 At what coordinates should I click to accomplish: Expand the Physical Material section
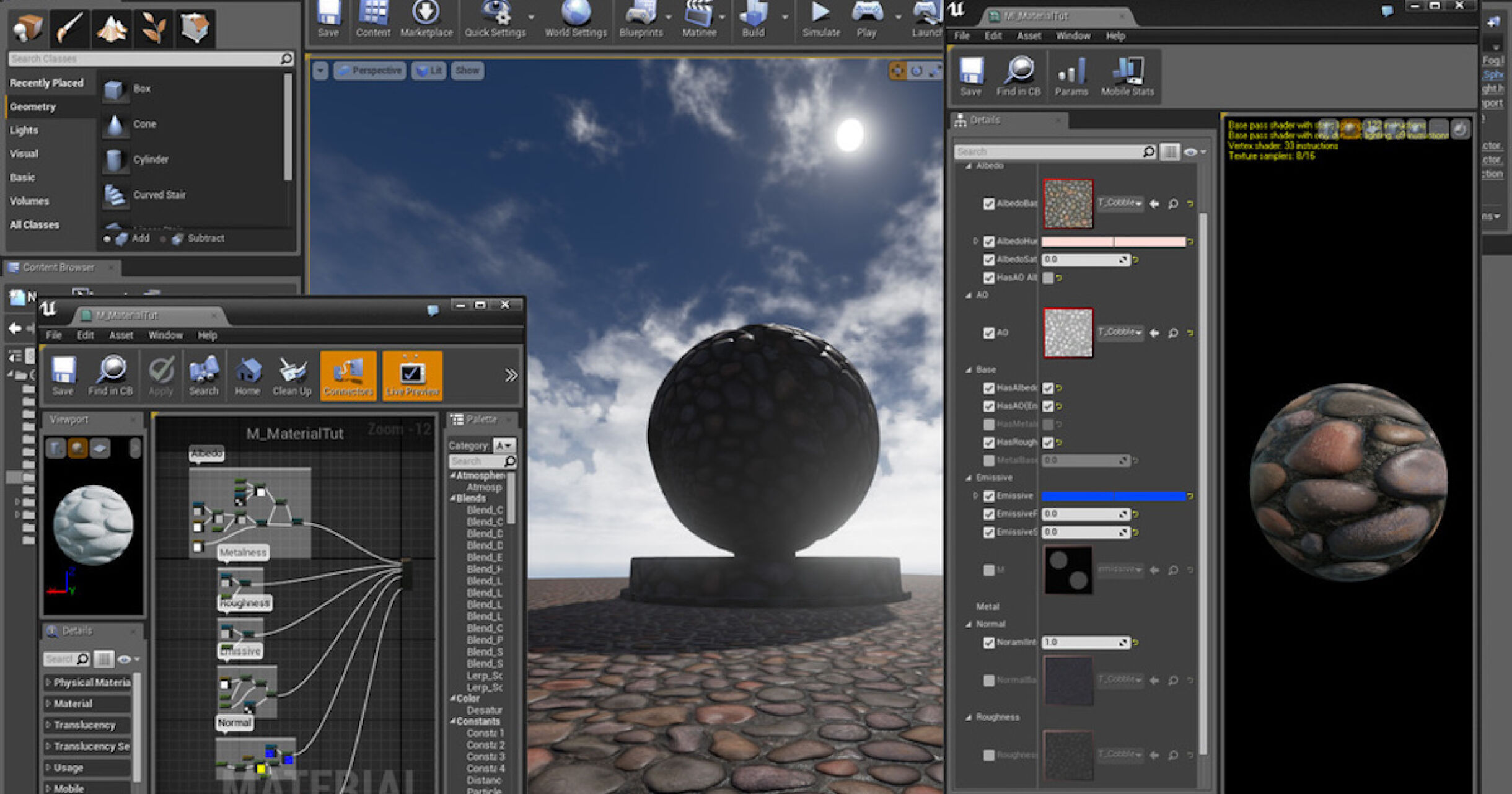click(48, 682)
